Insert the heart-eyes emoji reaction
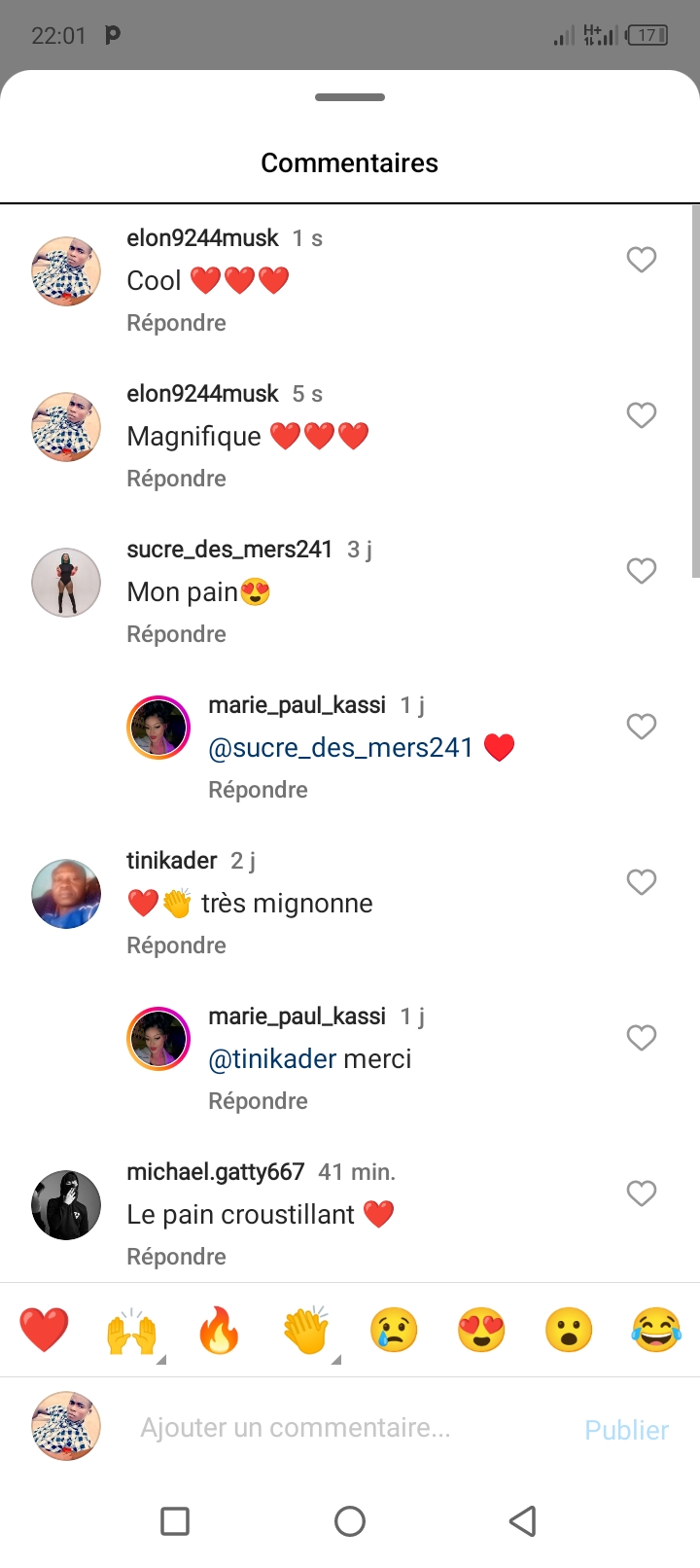This screenshot has height=1568, width=700. click(481, 1330)
